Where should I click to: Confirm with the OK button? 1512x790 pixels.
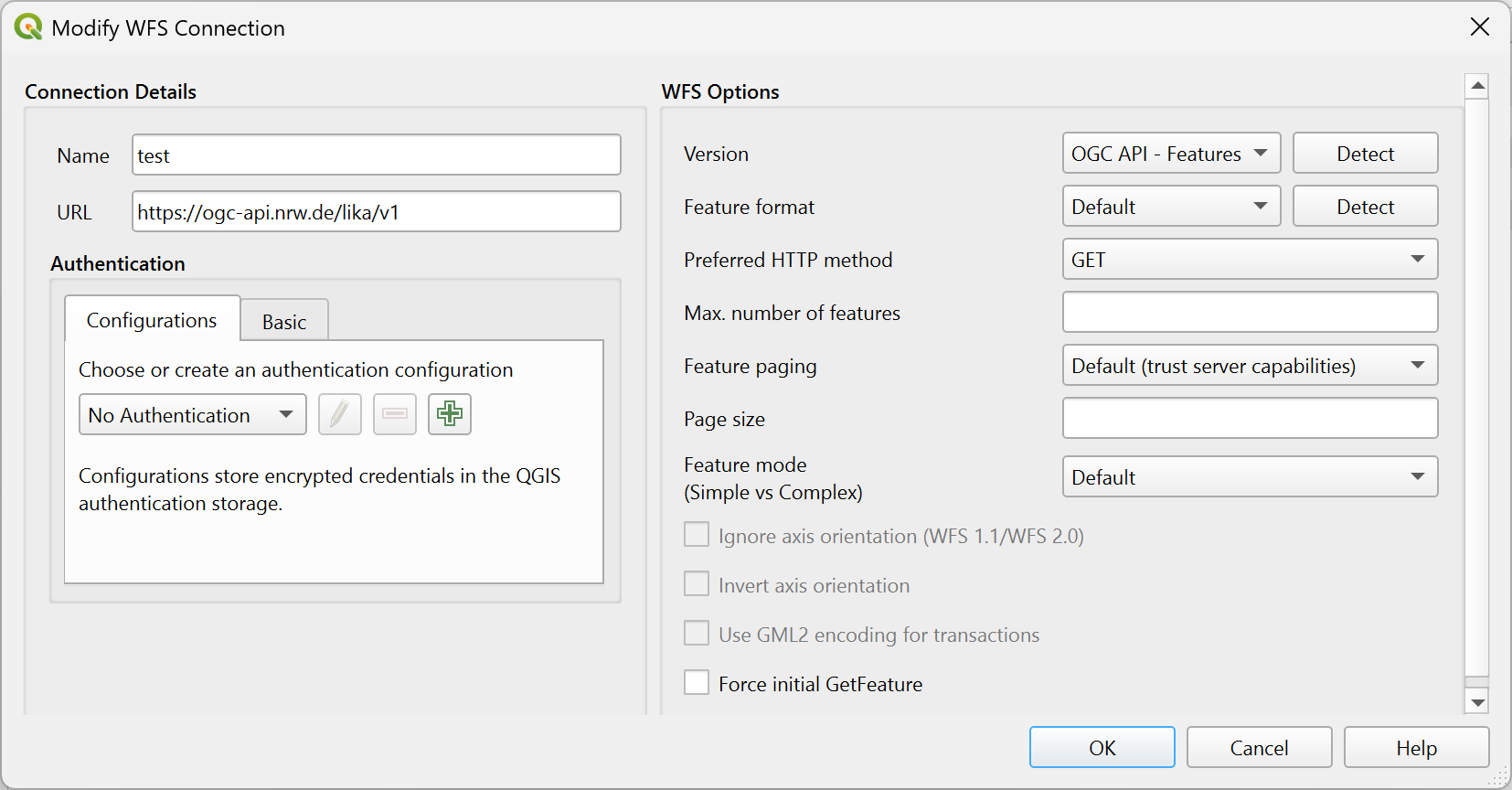(x=1102, y=748)
